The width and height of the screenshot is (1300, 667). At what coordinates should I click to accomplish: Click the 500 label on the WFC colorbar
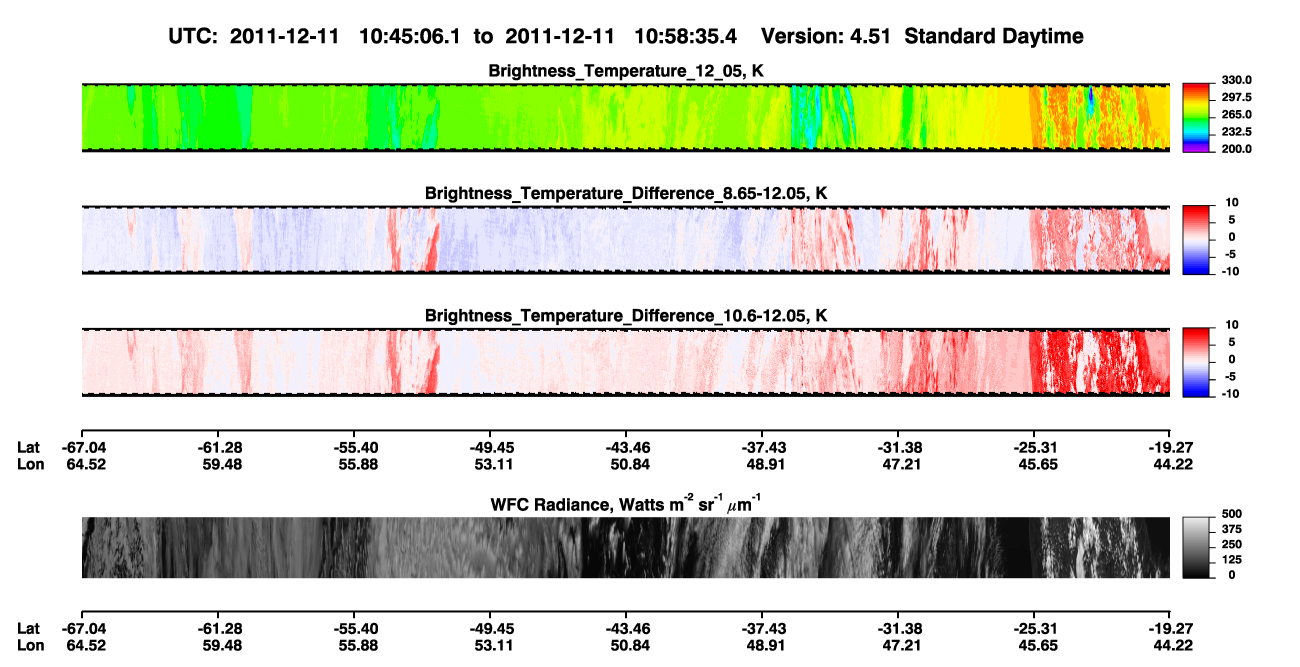coord(1232,514)
